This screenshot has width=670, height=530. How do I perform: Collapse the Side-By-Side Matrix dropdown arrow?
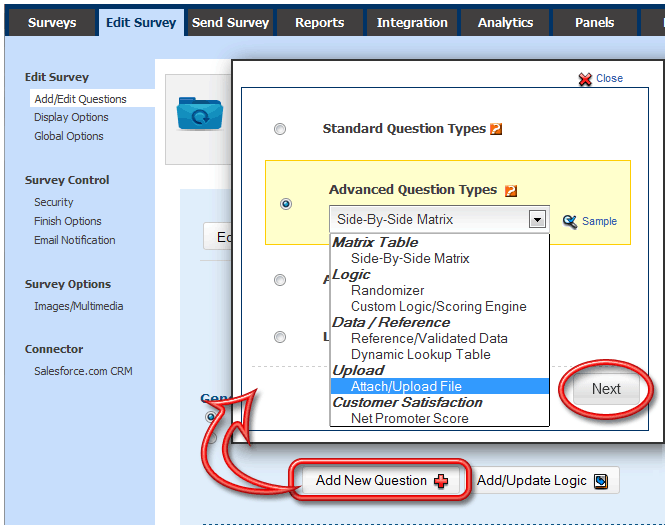click(x=538, y=220)
